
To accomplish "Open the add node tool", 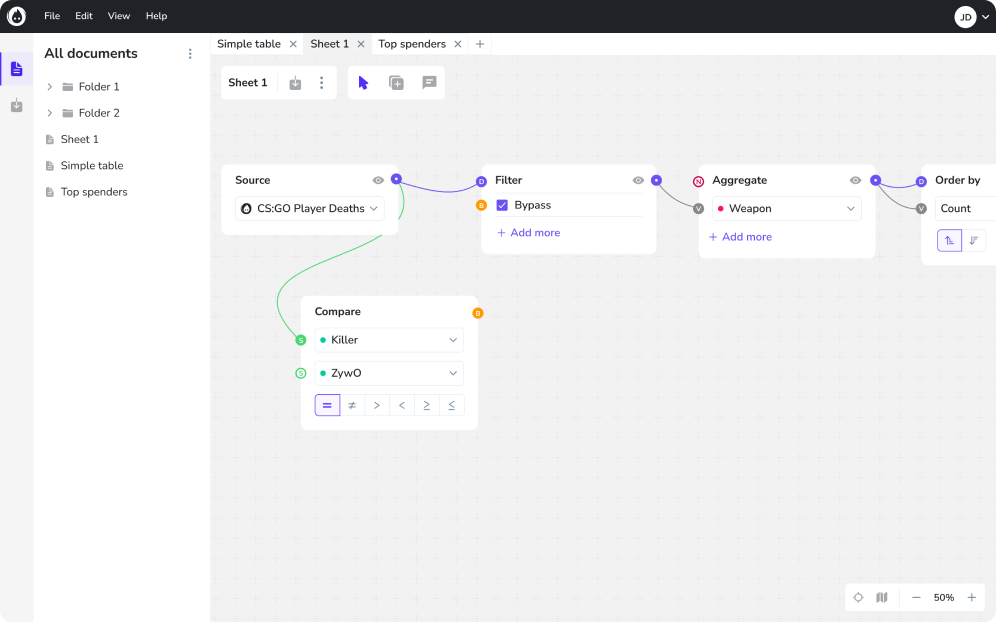I will (396, 83).
